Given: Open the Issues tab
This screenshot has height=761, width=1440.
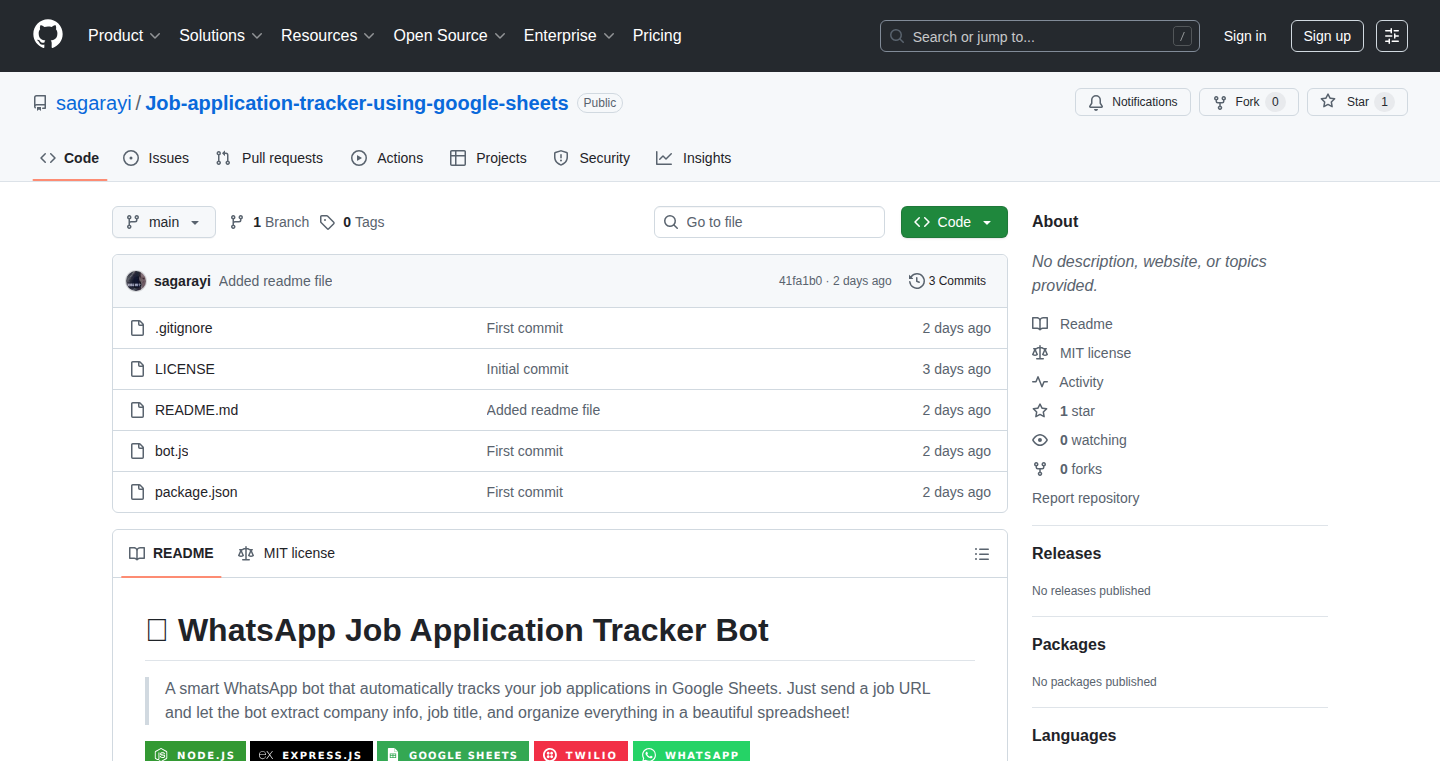Looking at the screenshot, I should (x=156, y=158).
